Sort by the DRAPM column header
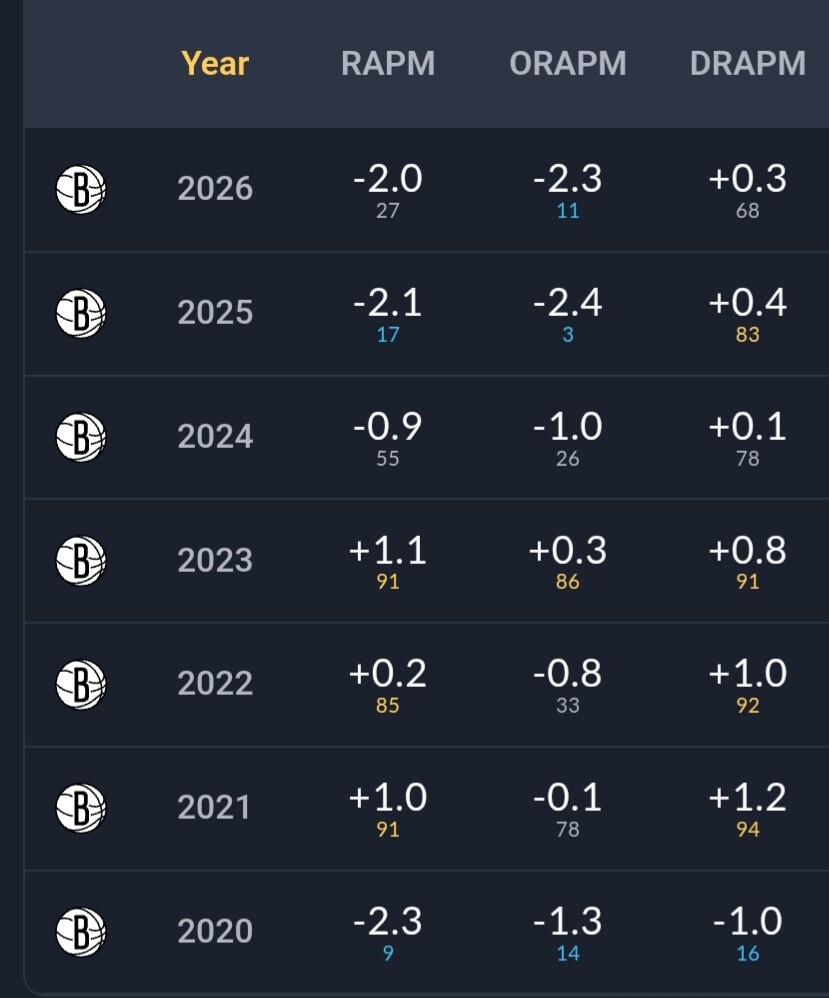 [748, 64]
